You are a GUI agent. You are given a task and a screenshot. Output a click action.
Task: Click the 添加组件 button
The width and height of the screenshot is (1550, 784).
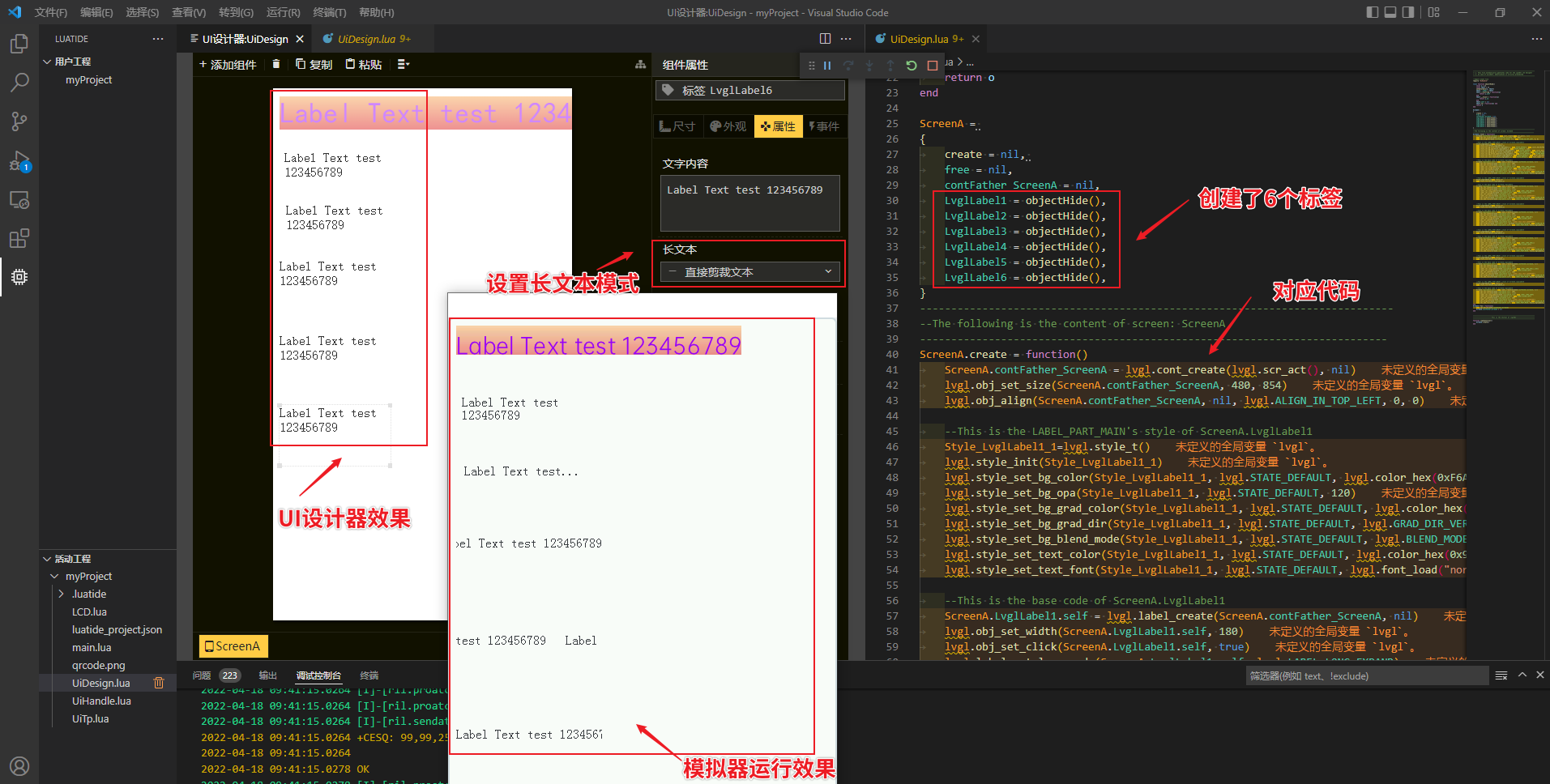pos(228,65)
